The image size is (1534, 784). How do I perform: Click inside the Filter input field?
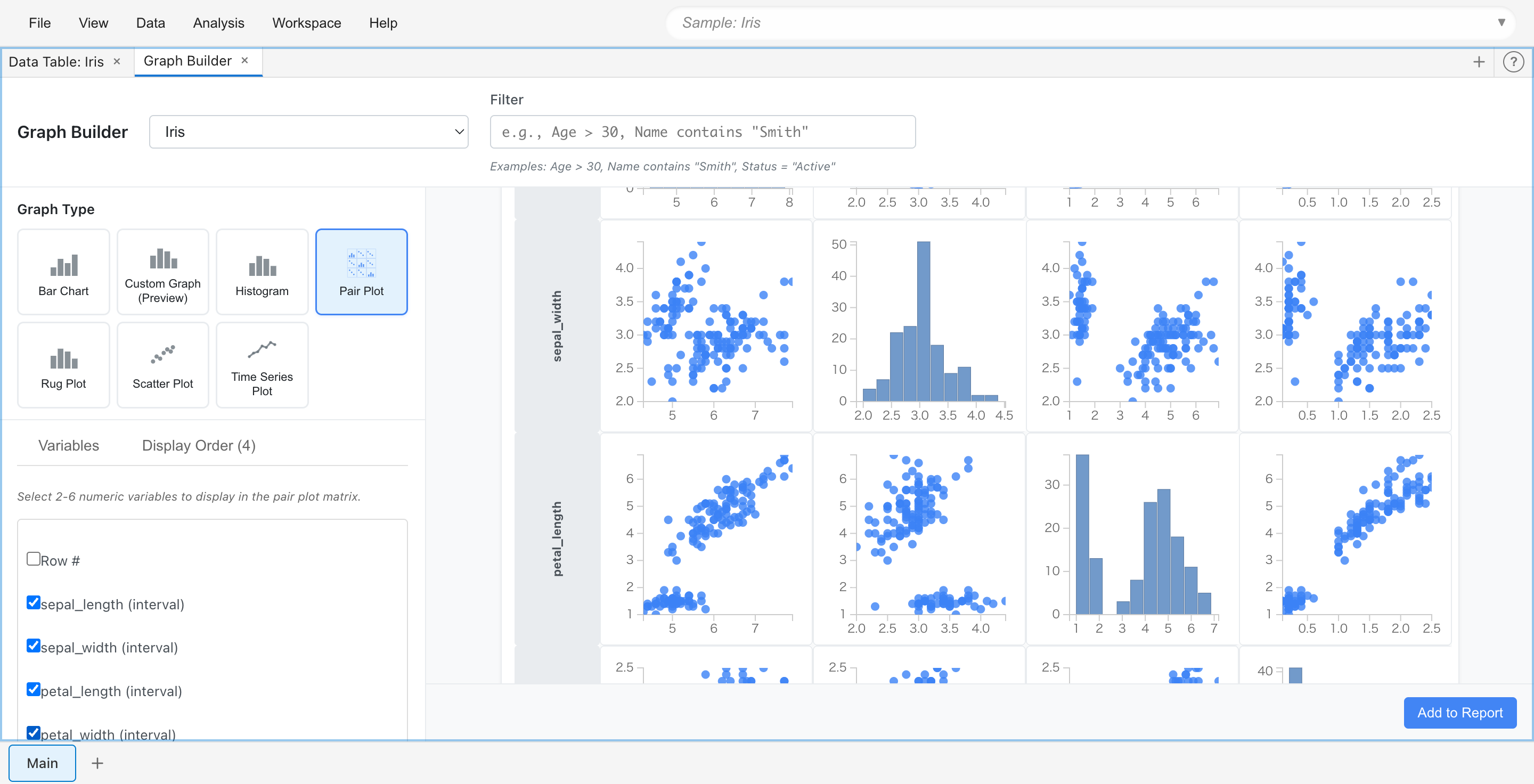703,132
